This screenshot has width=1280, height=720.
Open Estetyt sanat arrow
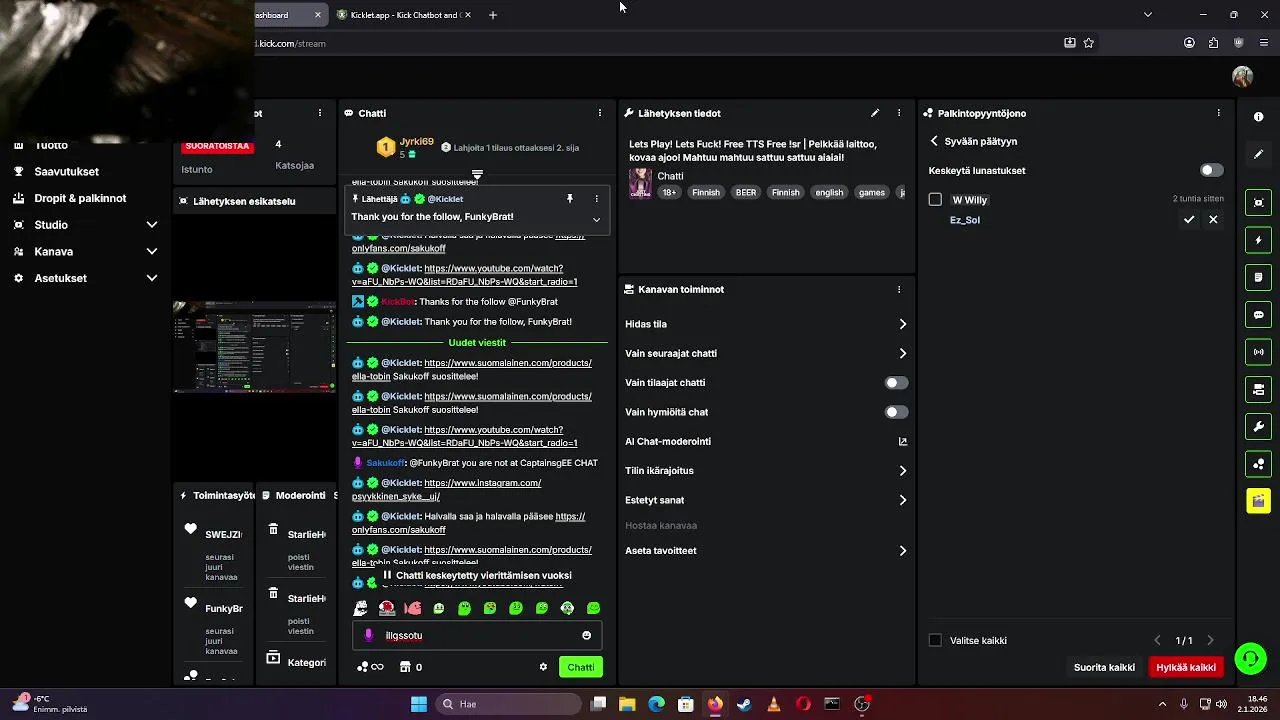coord(902,500)
